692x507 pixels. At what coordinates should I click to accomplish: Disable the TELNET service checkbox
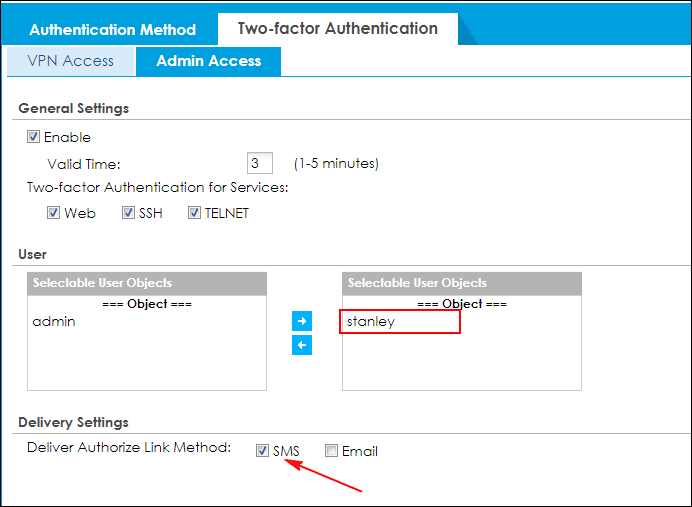pyautogui.click(x=194, y=213)
